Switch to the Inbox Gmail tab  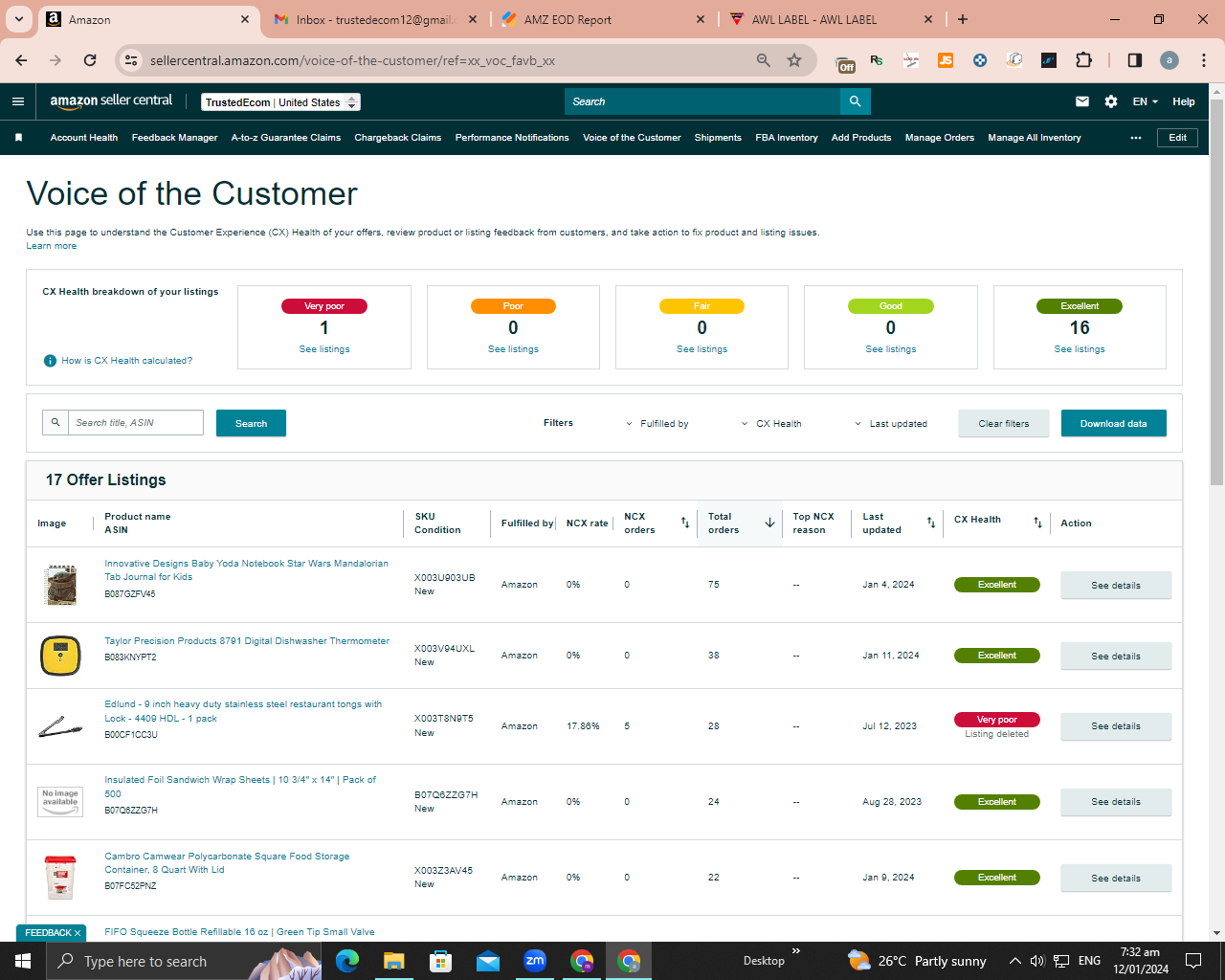pyautogui.click(x=376, y=19)
